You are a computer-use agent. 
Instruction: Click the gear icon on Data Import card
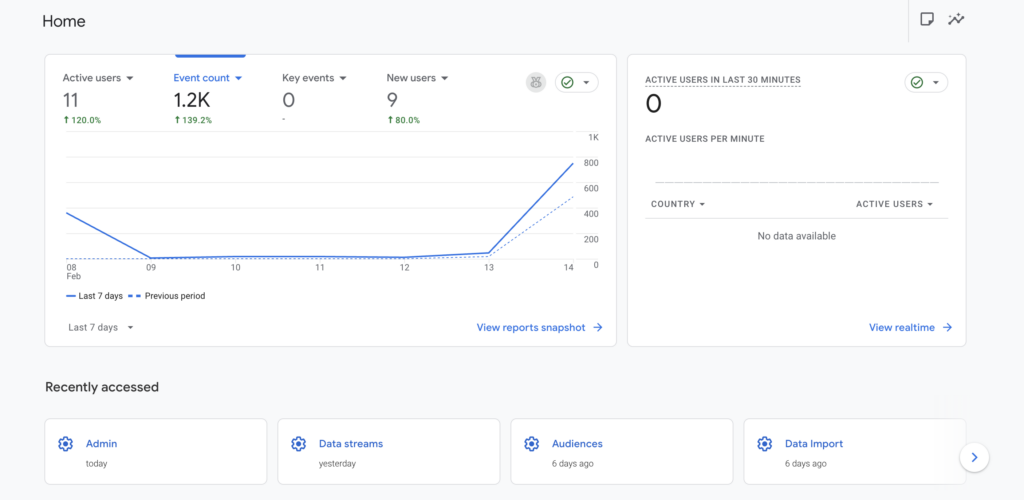pyautogui.click(x=764, y=444)
